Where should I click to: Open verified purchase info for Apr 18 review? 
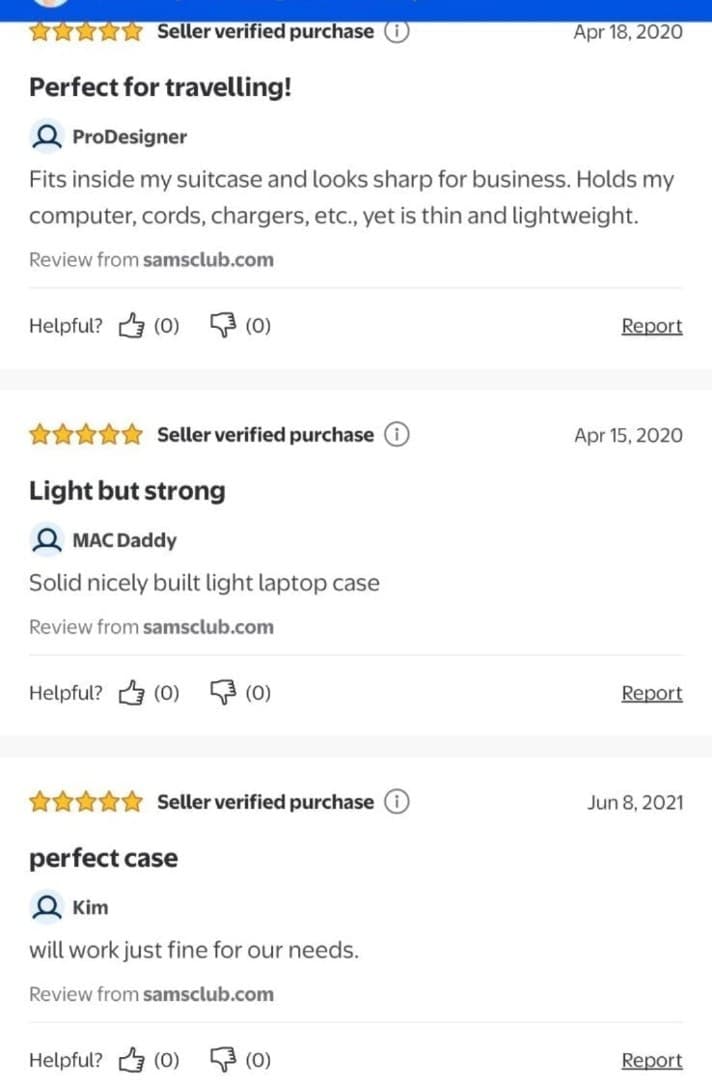[397, 31]
